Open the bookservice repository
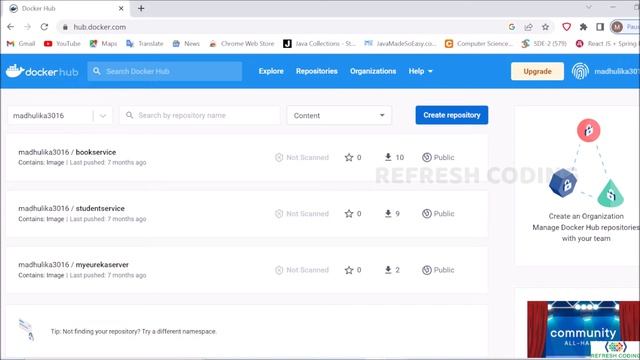Image resolution: width=640 pixels, height=360 pixels. tap(96, 152)
